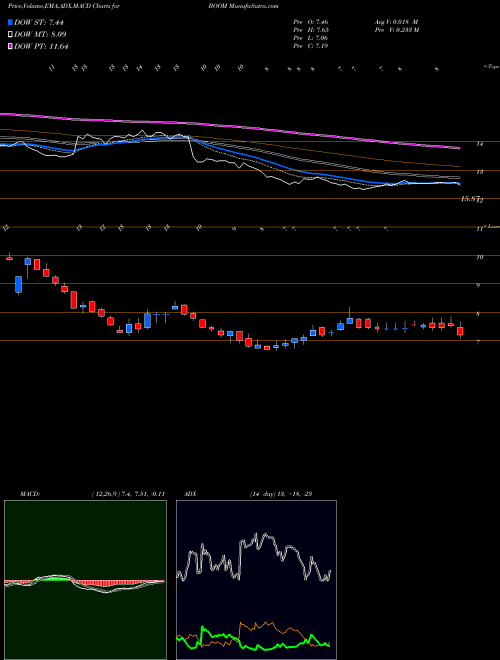Image resolution: width=500 pixels, height=660 pixels.
Task: Select the 'DOW ST: 7.44' legend text
Action: 39,22
